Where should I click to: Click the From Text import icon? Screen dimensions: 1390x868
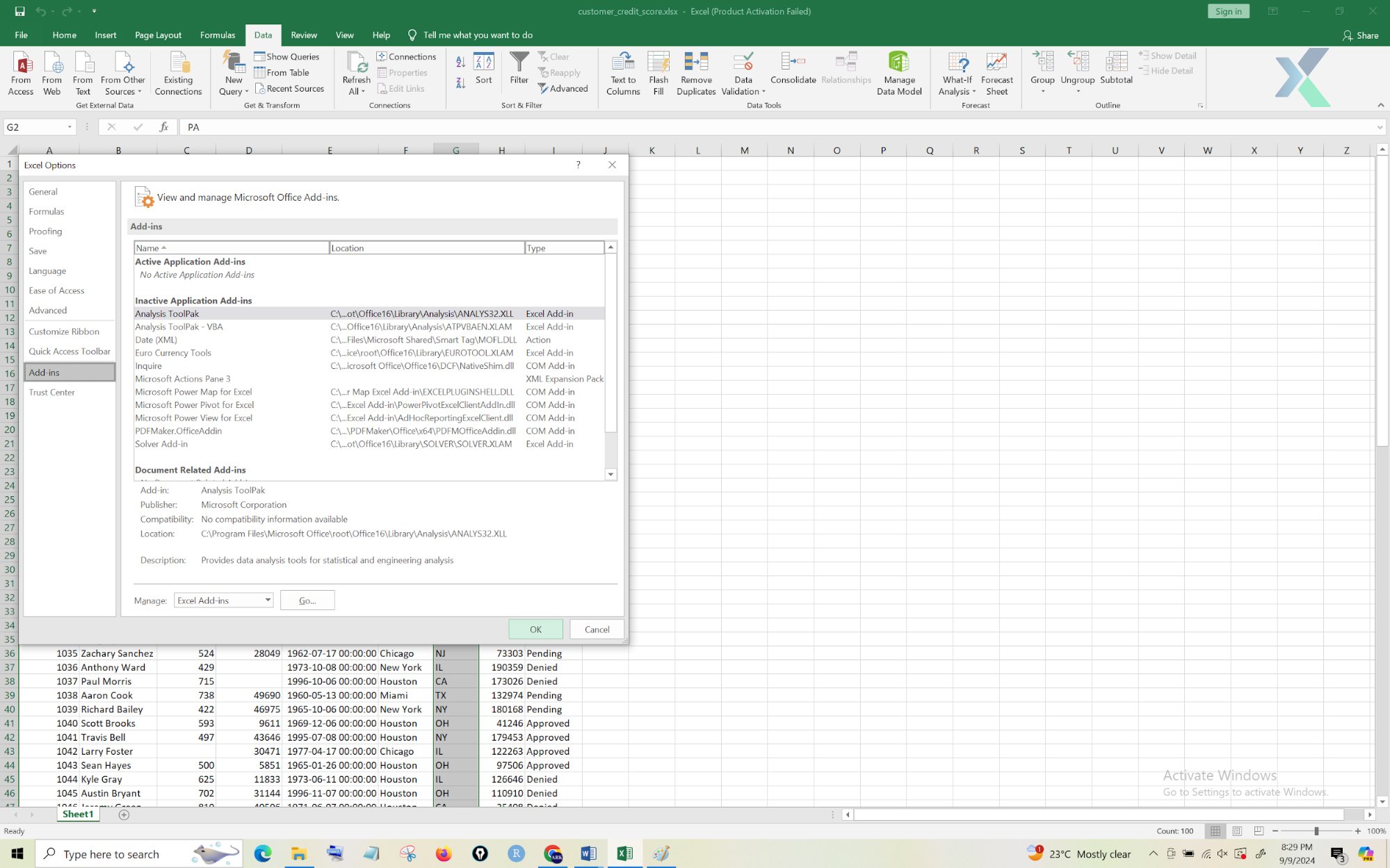click(x=83, y=73)
